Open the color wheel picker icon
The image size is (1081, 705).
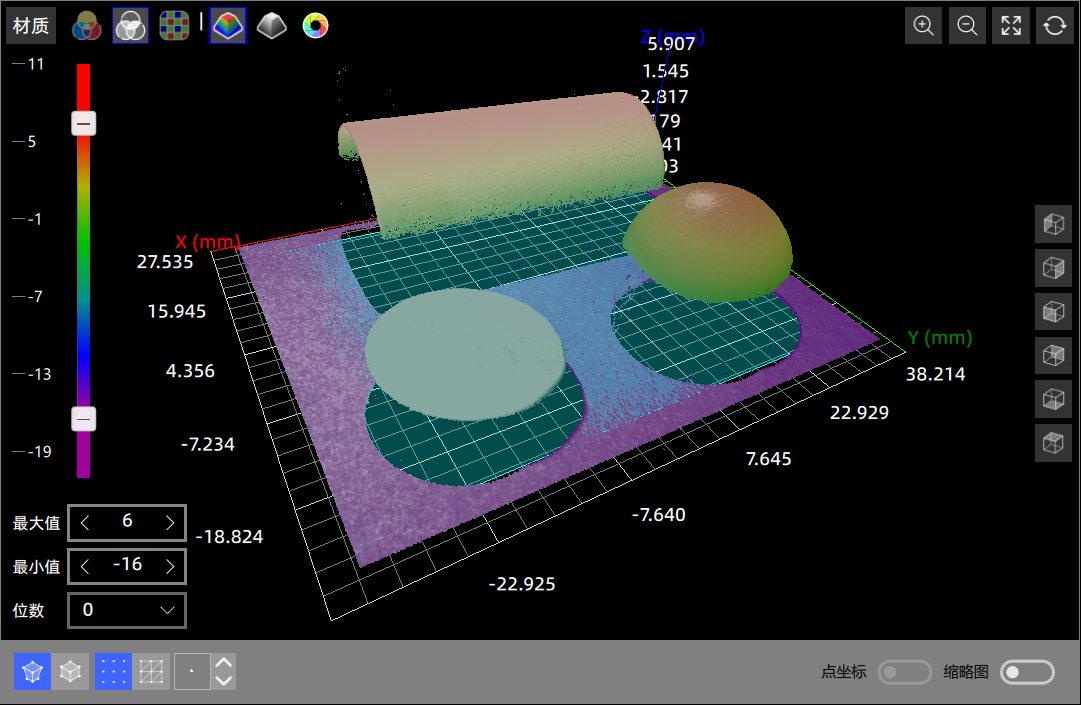coord(315,26)
